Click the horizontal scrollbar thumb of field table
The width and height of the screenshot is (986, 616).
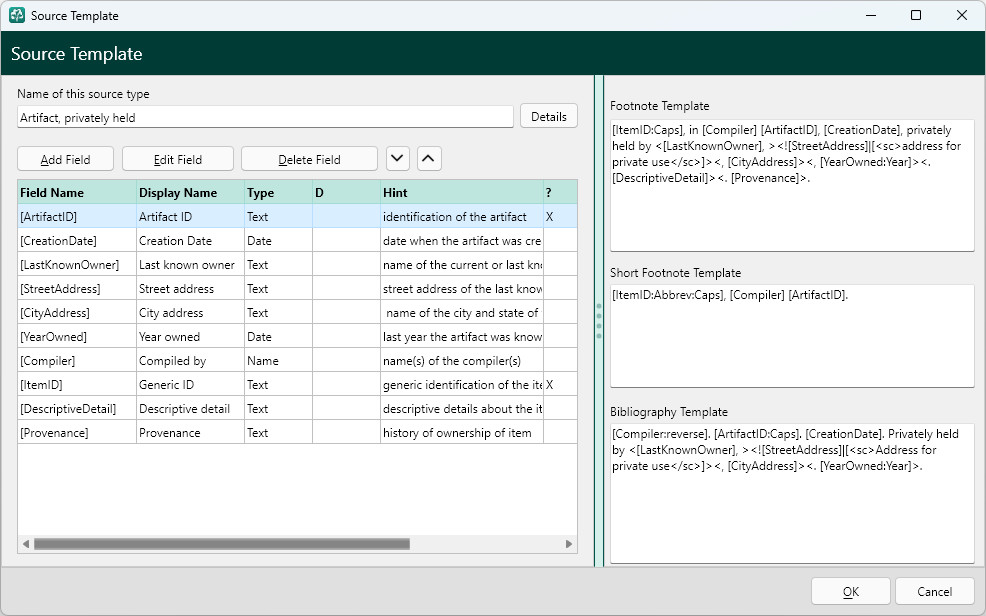point(222,544)
